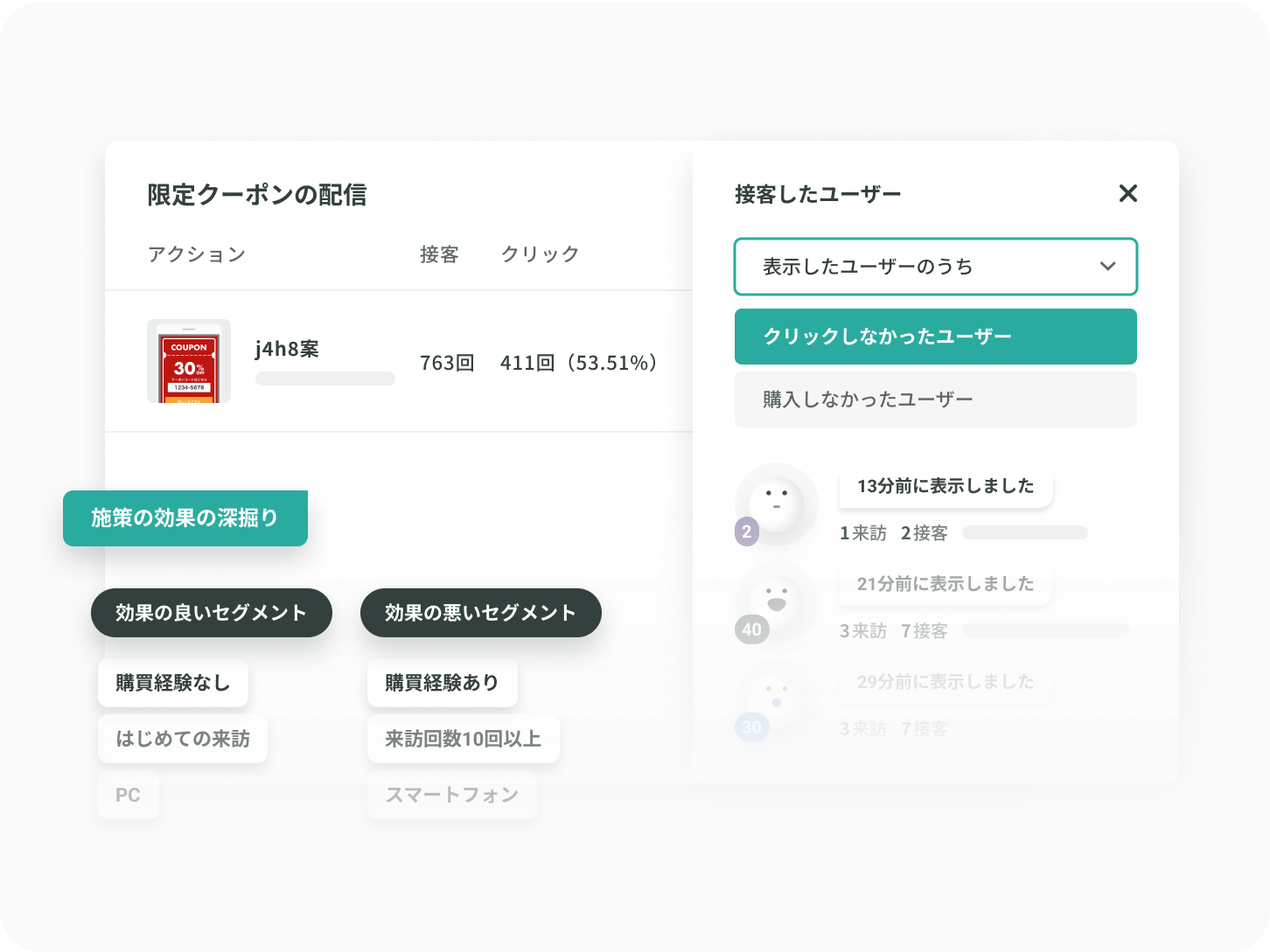Click the 13分前に表示しました bubble
1270x952 pixels.
click(x=946, y=486)
